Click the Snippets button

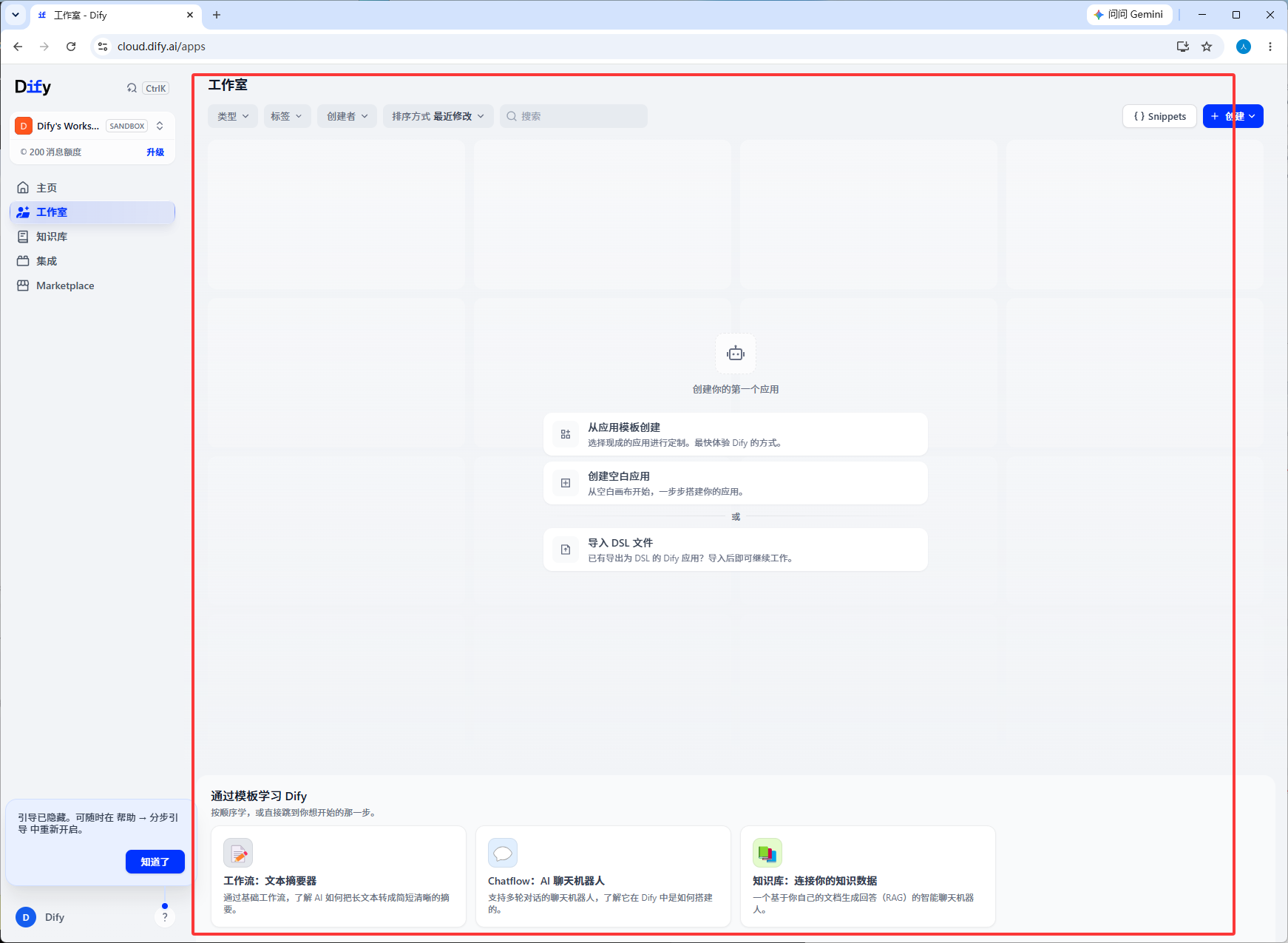(1159, 116)
